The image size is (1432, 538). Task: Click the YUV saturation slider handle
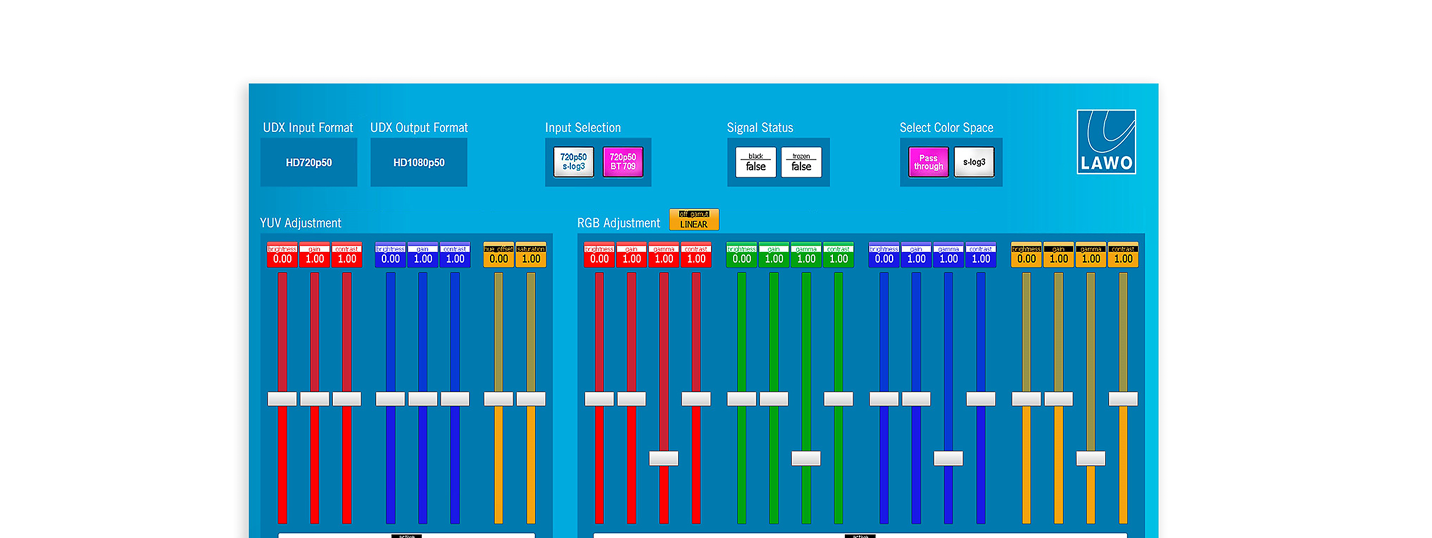click(531, 398)
